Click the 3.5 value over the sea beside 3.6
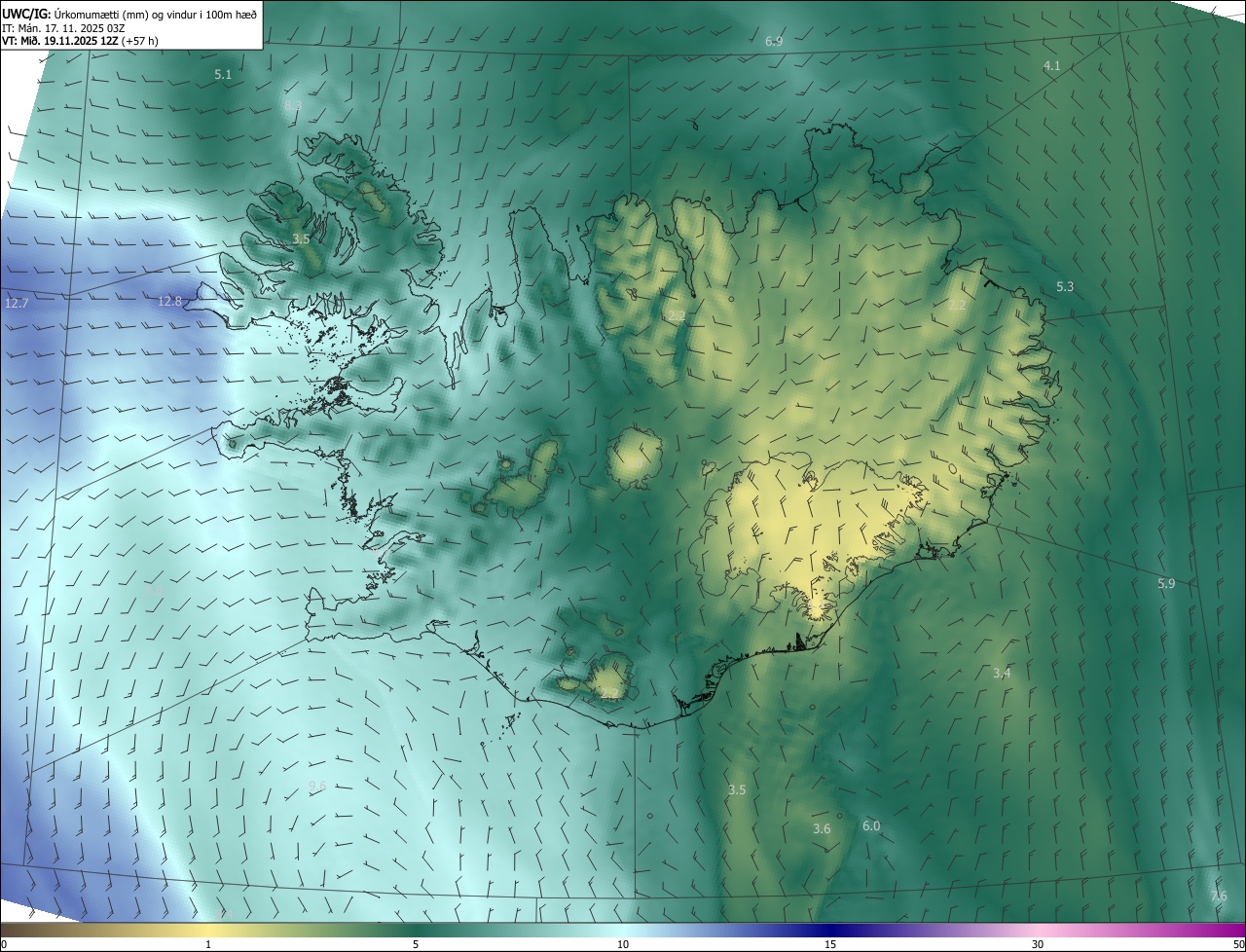This screenshot has height=952, width=1246. point(737,789)
